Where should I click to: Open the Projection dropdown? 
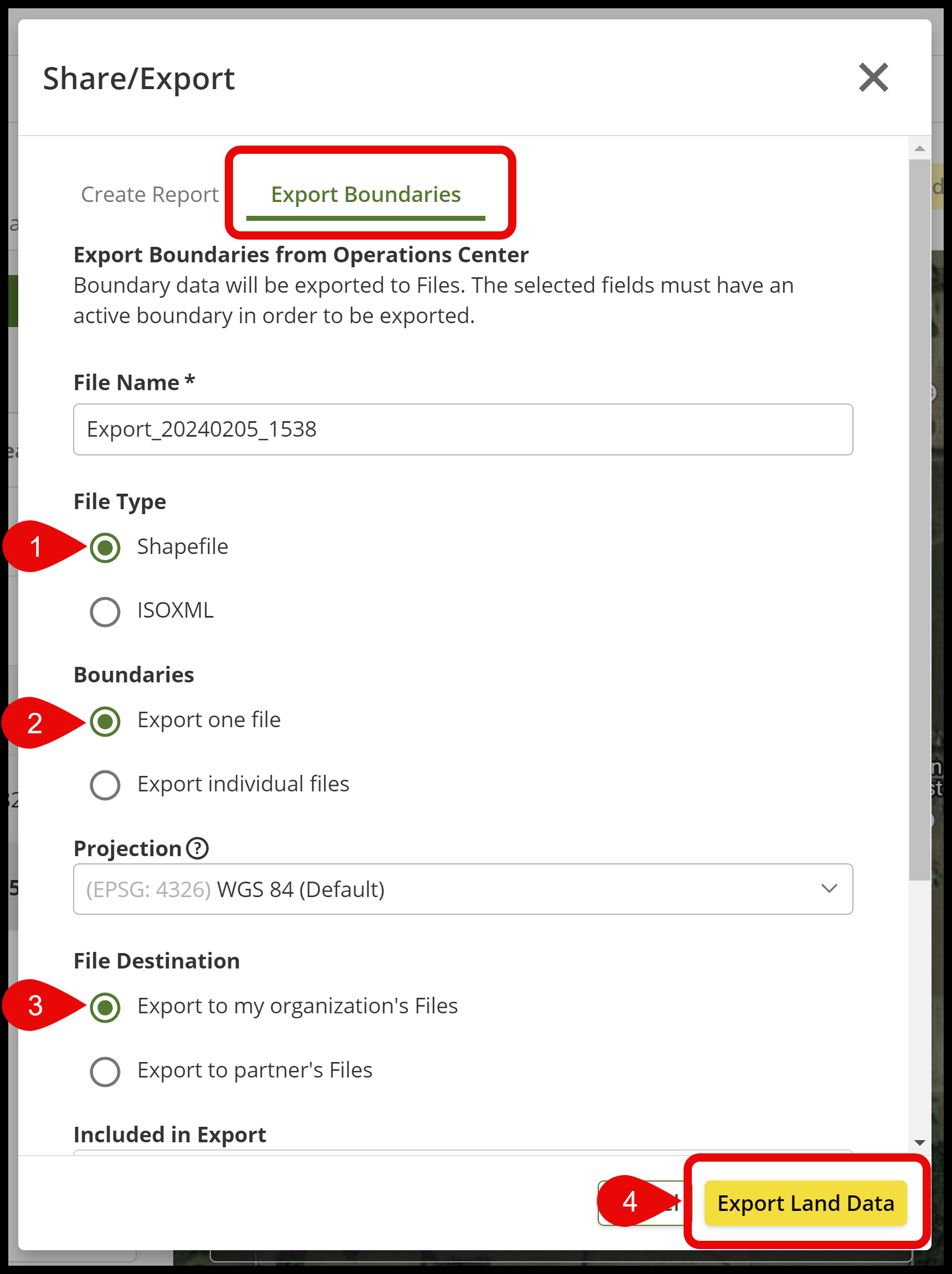point(463,889)
